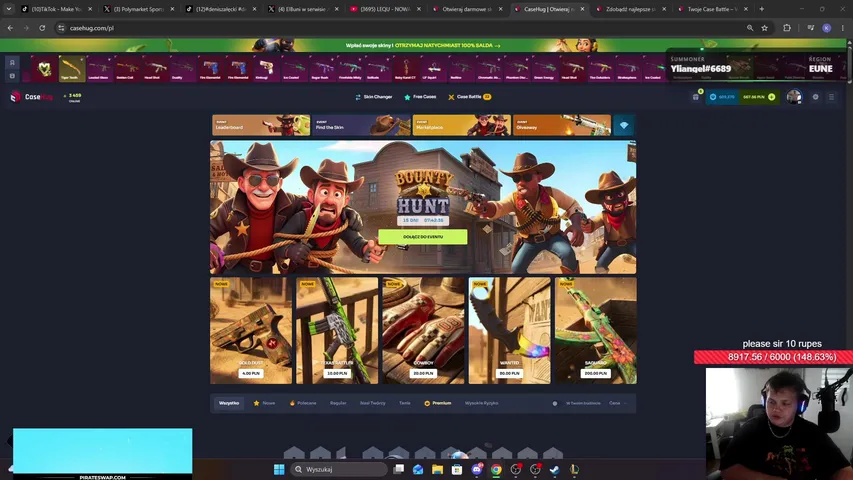Viewport: 853px width, 480px height.
Task: Select the Tanie filter tab
Action: coord(405,403)
